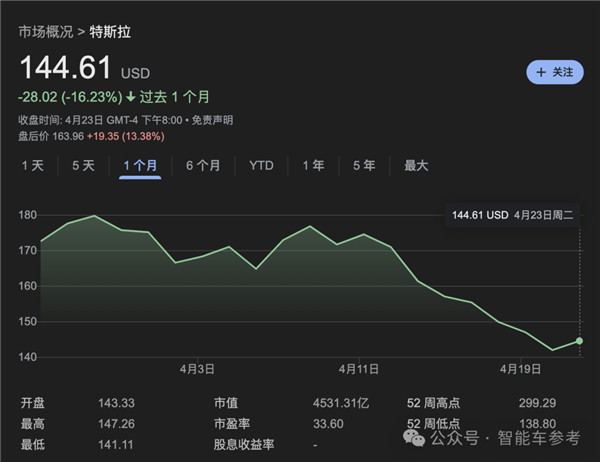
Task: Select the 最大 range tab
Action: coord(416,166)
